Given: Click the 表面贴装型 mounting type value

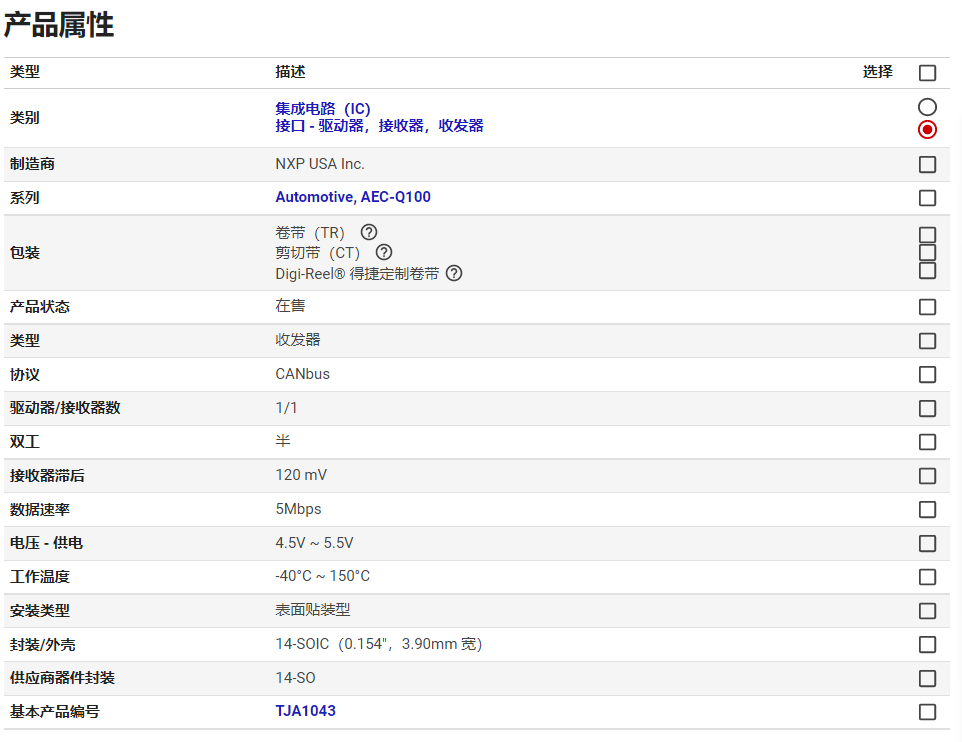Looking at the screenshot, I should [313, 609].
